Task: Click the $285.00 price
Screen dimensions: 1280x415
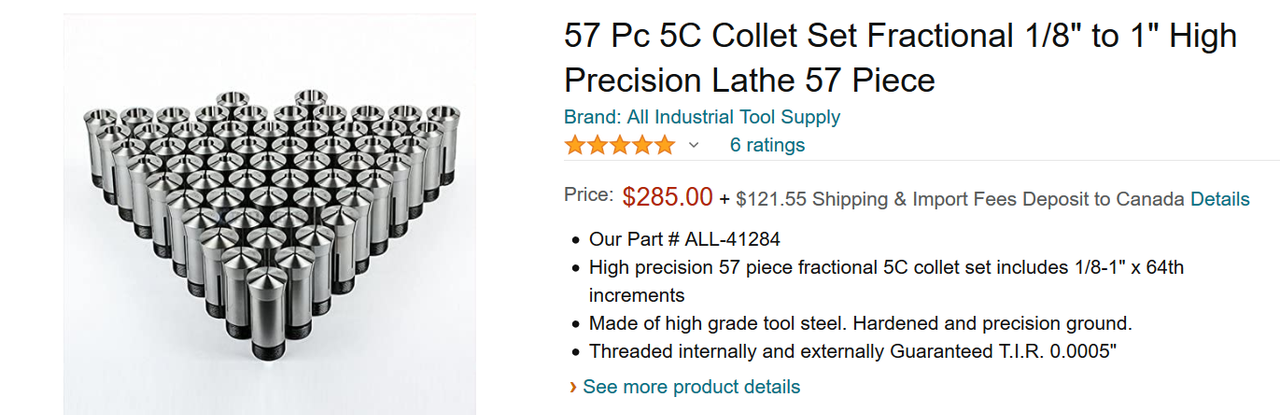Action: point(667,197)
